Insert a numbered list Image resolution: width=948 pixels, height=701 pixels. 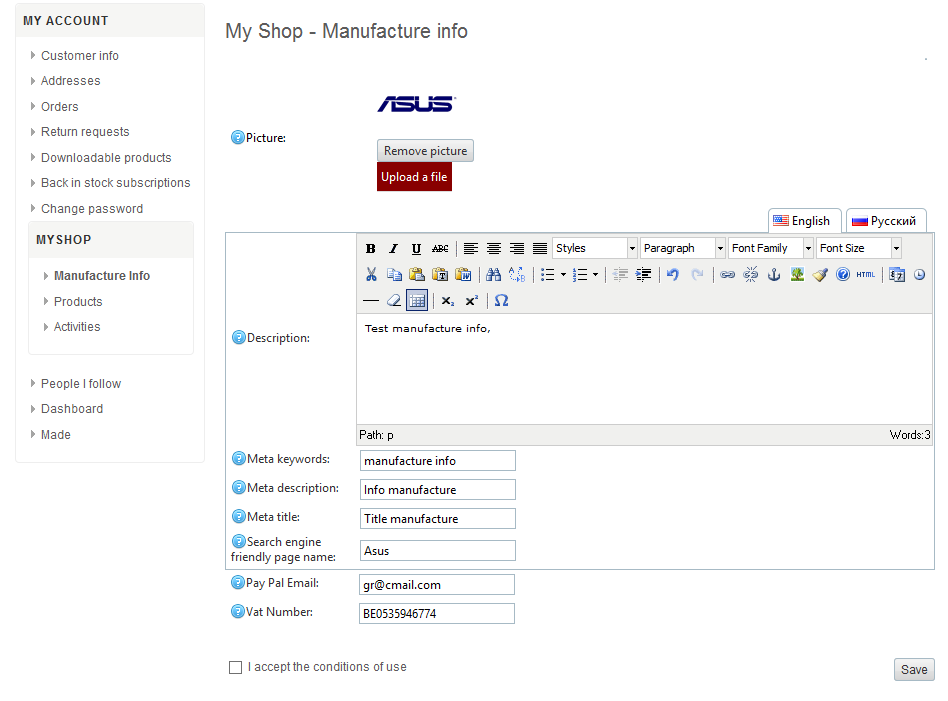pyautogui.click(x=580, y=275)
